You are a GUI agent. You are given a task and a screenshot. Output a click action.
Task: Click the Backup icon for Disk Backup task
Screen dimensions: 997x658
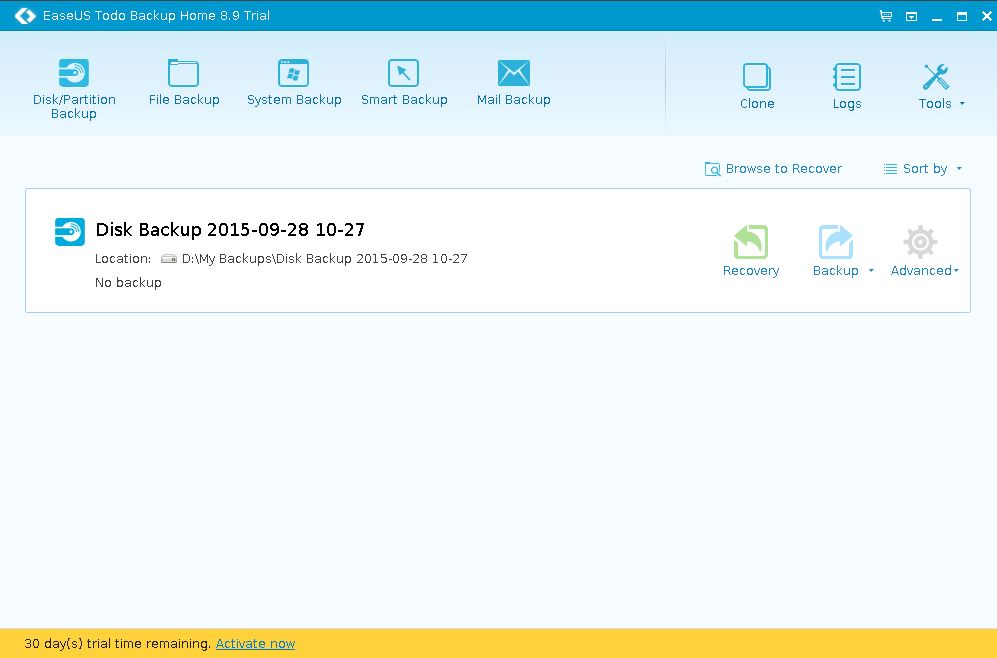point(835,242)
